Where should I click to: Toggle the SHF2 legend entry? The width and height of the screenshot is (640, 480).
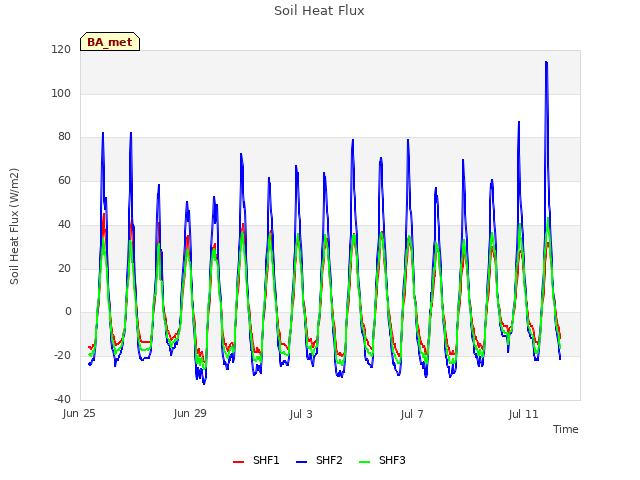pyautogui.click(x=319, y=460)
